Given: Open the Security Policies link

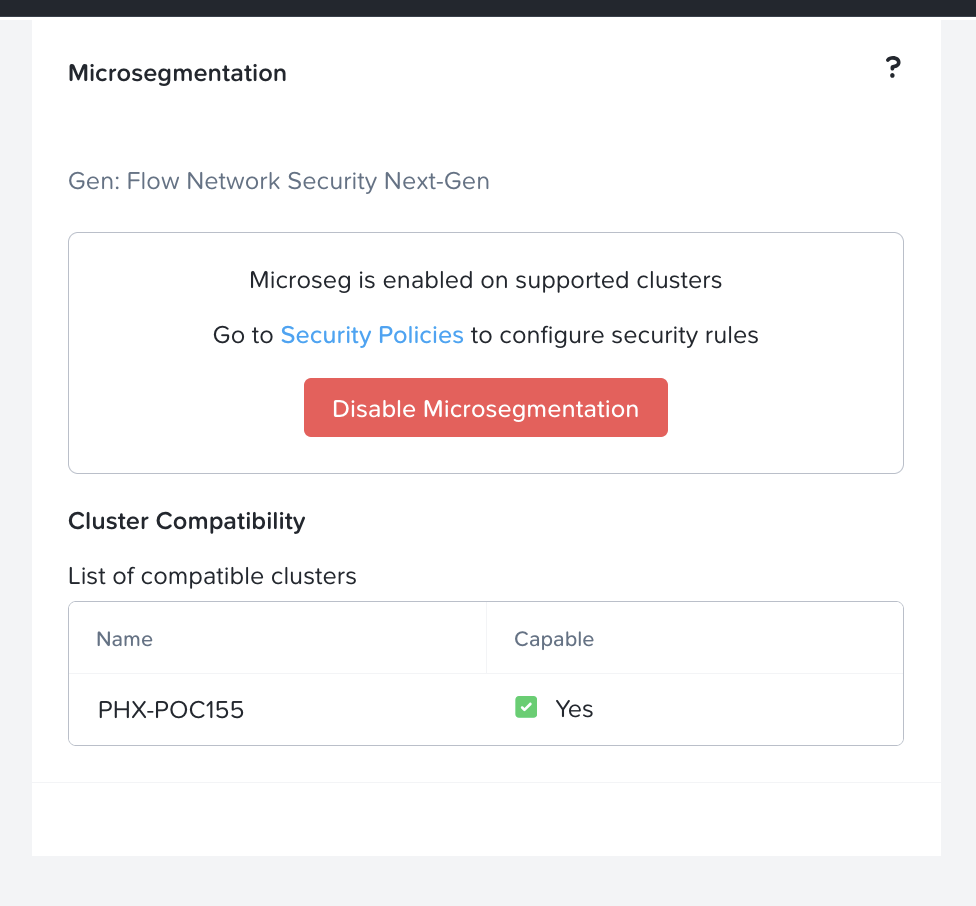Looking at the screenshot, I should (372, 335).
